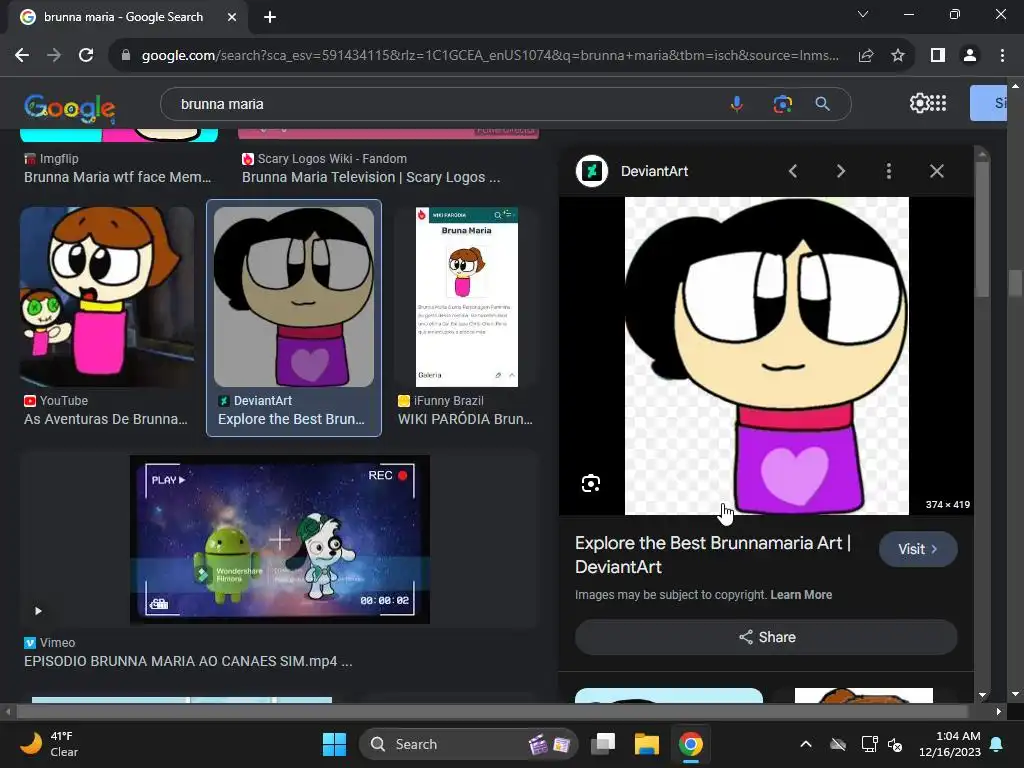1024x768 pixels.
Task: Close the image preview panel
Action: click(x=936, y=171)
